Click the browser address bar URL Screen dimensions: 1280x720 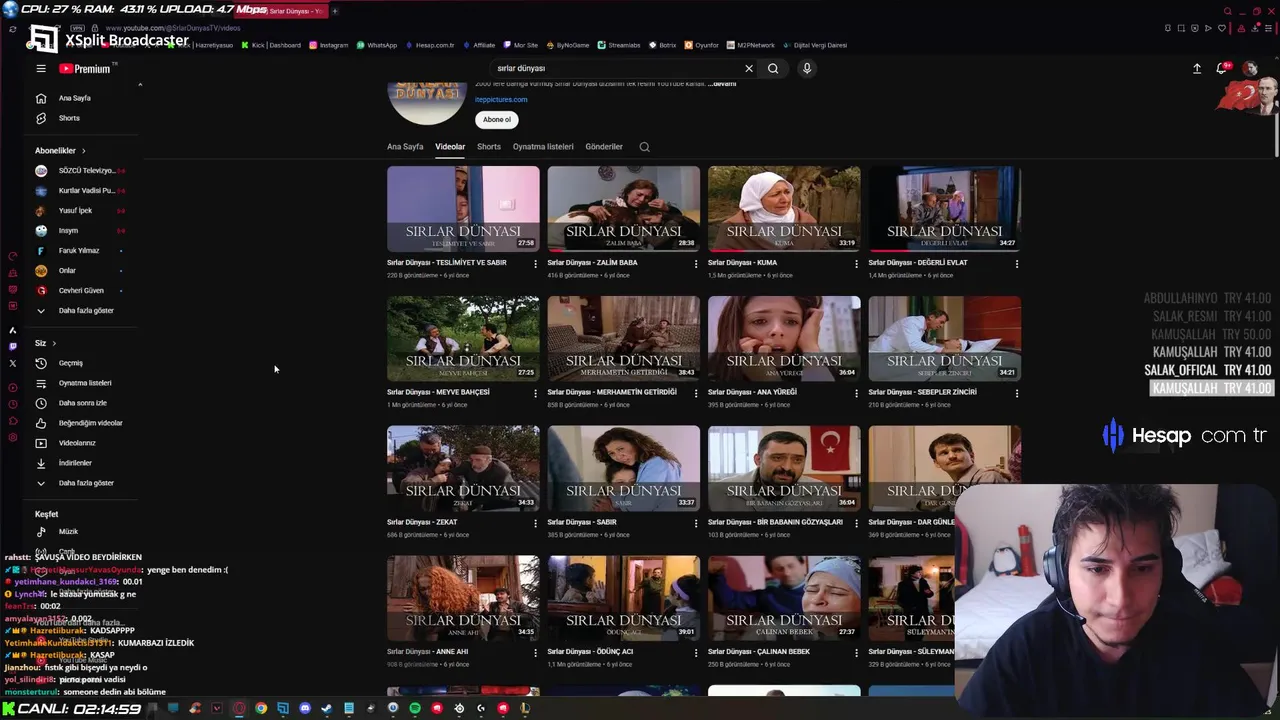(x=172, y=28)
